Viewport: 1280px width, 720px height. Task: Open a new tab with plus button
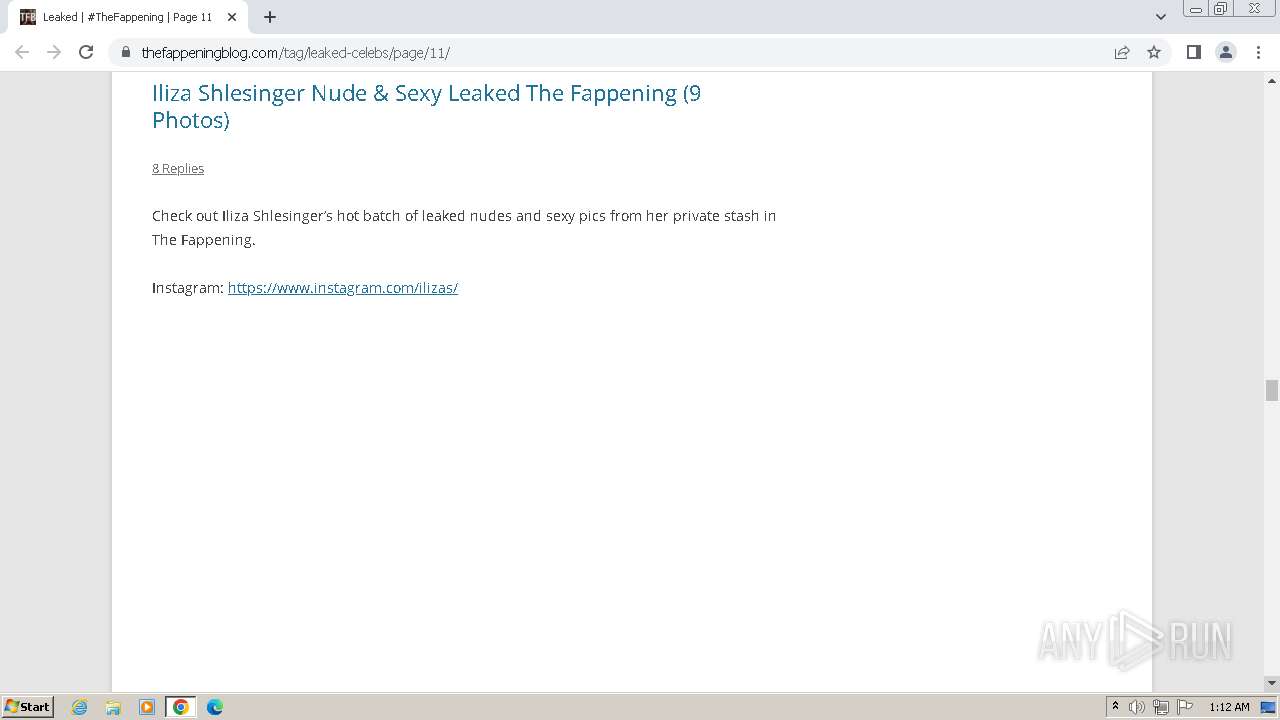point(270,17)
